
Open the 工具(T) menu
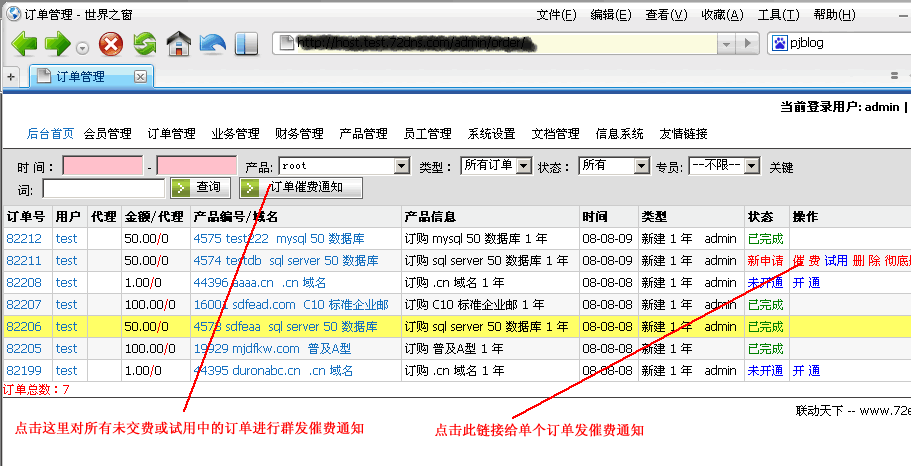pos(778,15)
